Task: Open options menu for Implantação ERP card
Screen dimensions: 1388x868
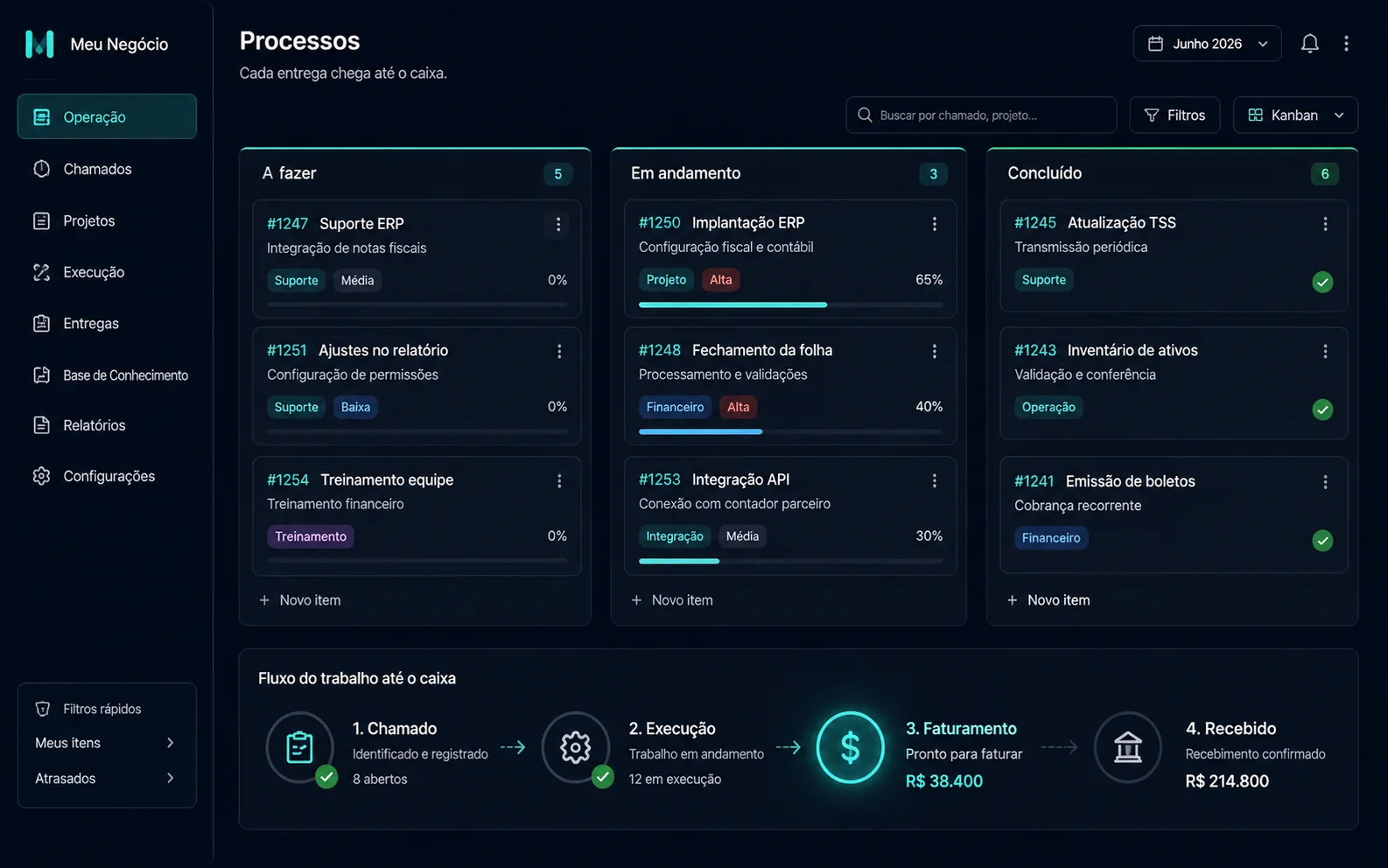Action: 935,223
